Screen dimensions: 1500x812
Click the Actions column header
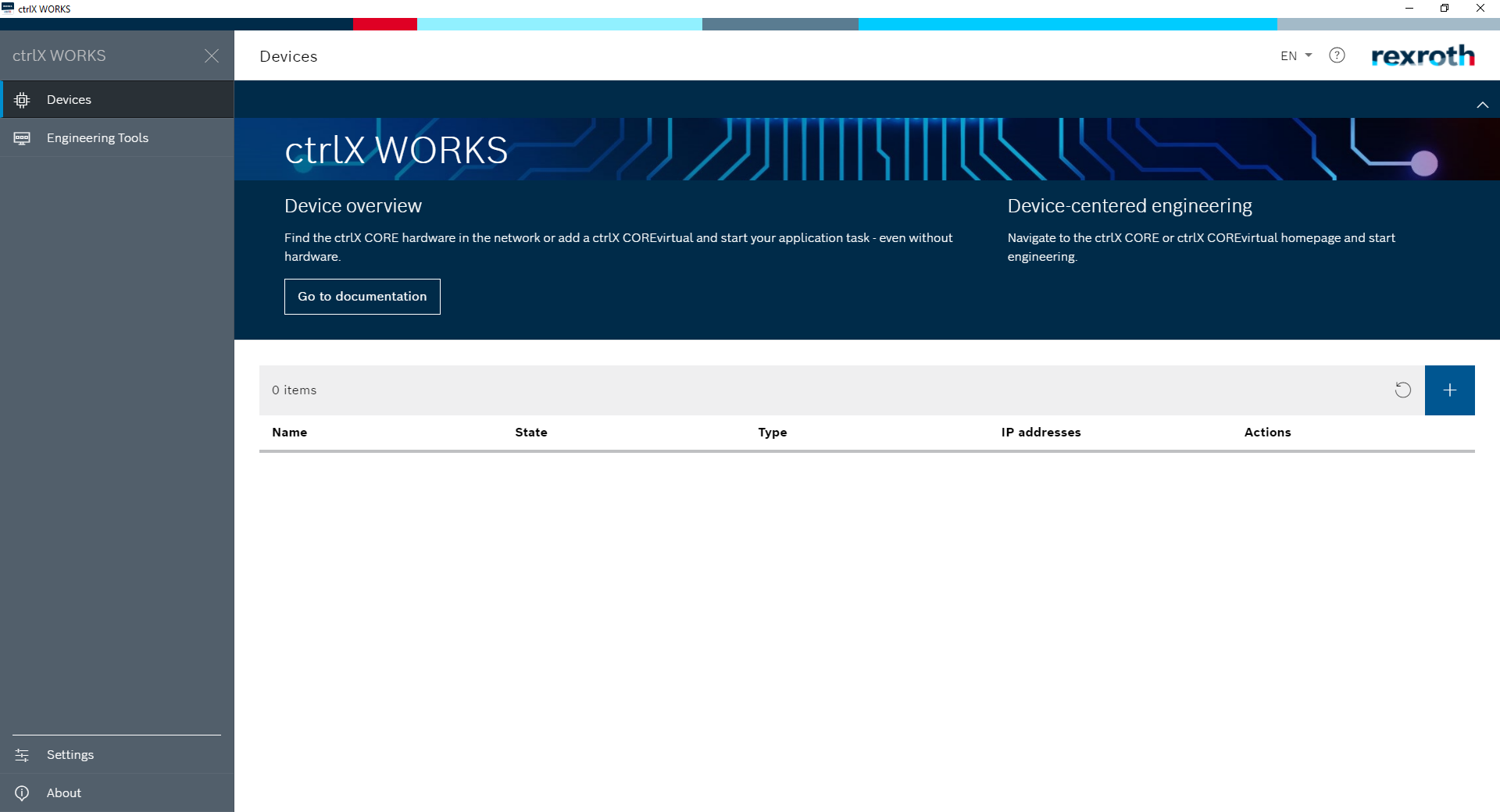tap(1267, 432)
